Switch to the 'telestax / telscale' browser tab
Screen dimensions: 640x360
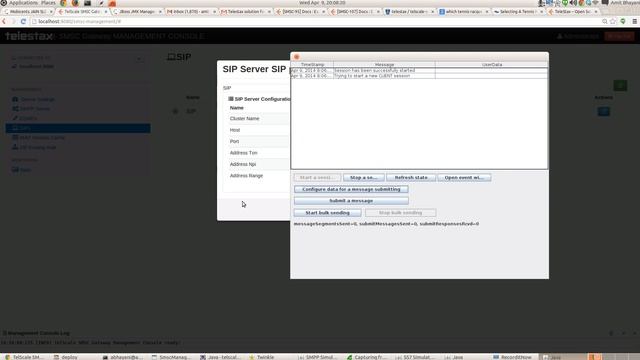409,11
